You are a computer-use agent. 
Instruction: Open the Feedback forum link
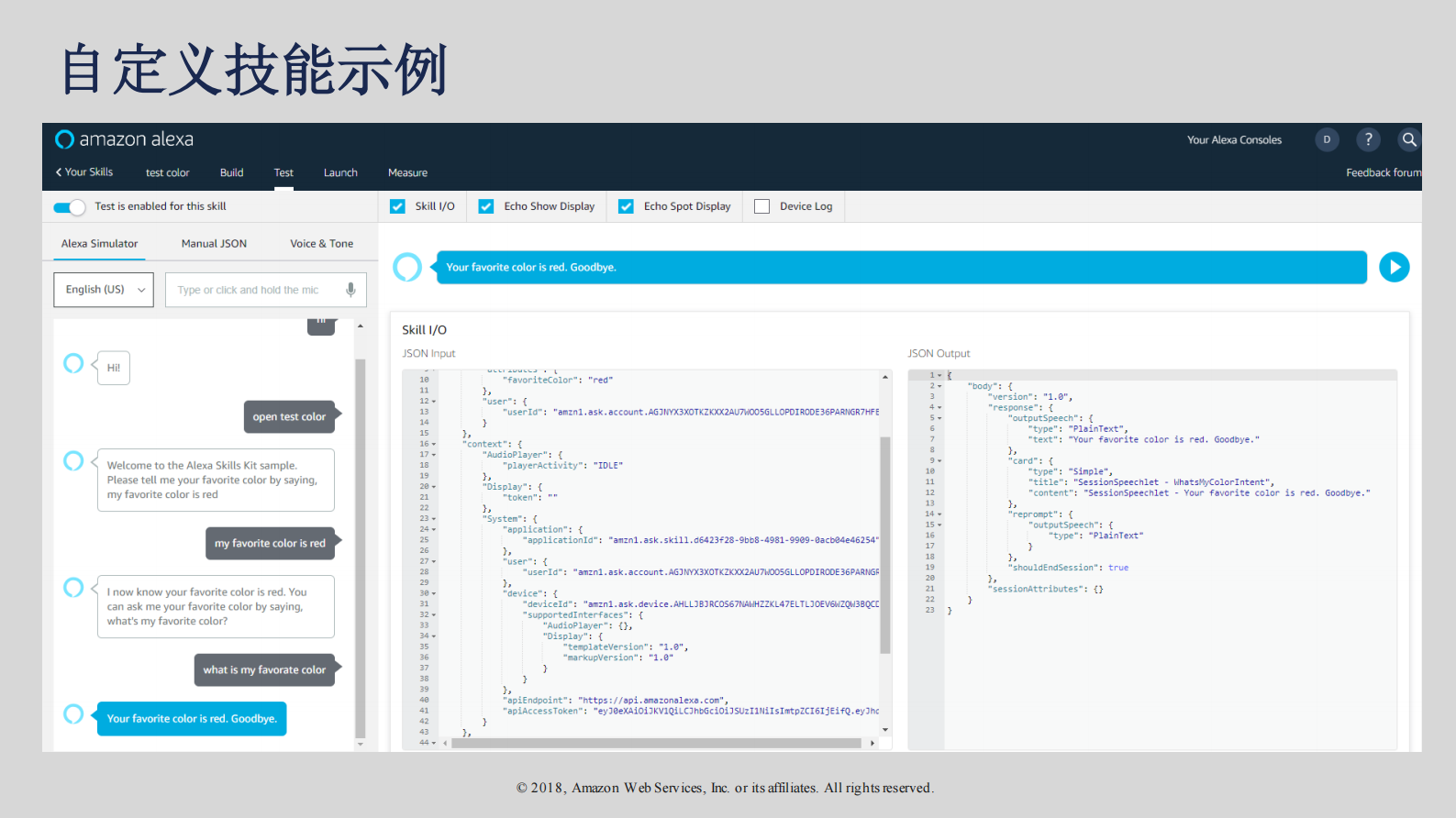[x=1384, y=172]
